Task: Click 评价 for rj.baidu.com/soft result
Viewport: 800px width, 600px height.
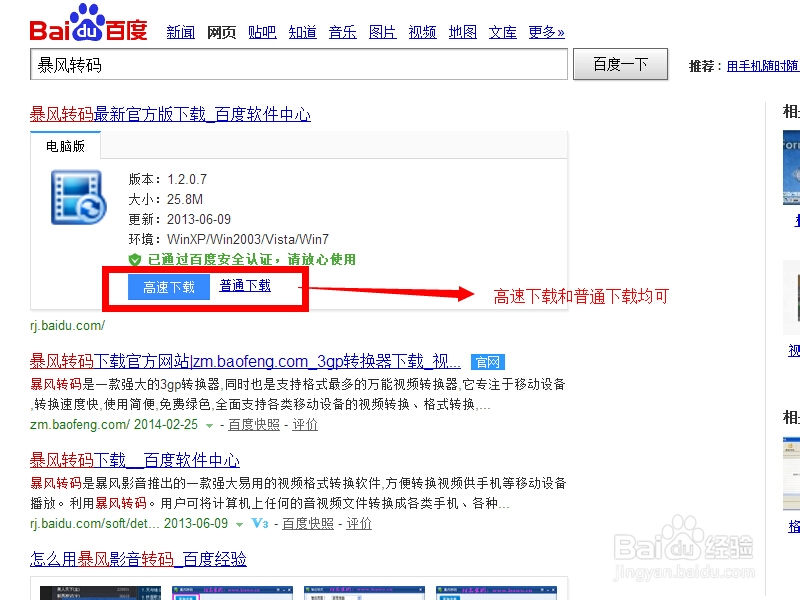Action: pos(359,523)
